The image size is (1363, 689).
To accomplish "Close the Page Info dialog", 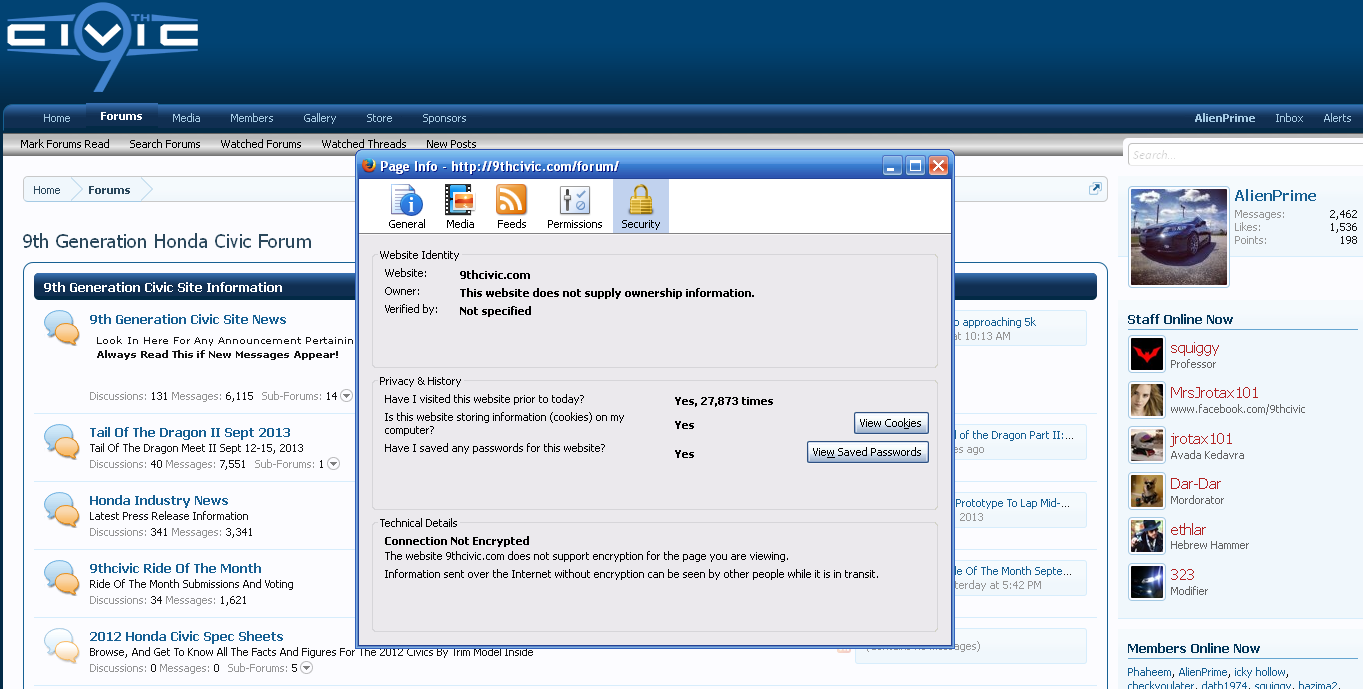I will (x=938, y=166).
